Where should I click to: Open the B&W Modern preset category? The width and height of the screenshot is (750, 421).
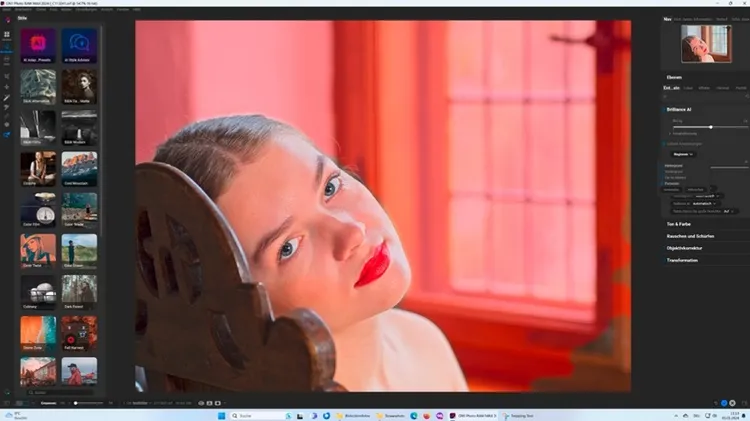(79, 128)
